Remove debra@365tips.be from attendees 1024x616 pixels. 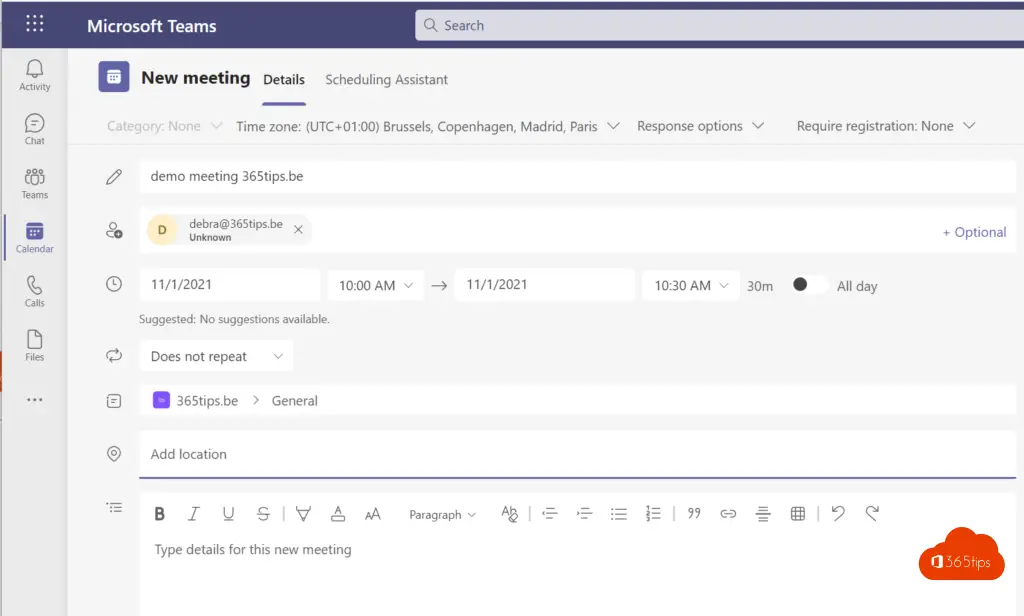298,230
